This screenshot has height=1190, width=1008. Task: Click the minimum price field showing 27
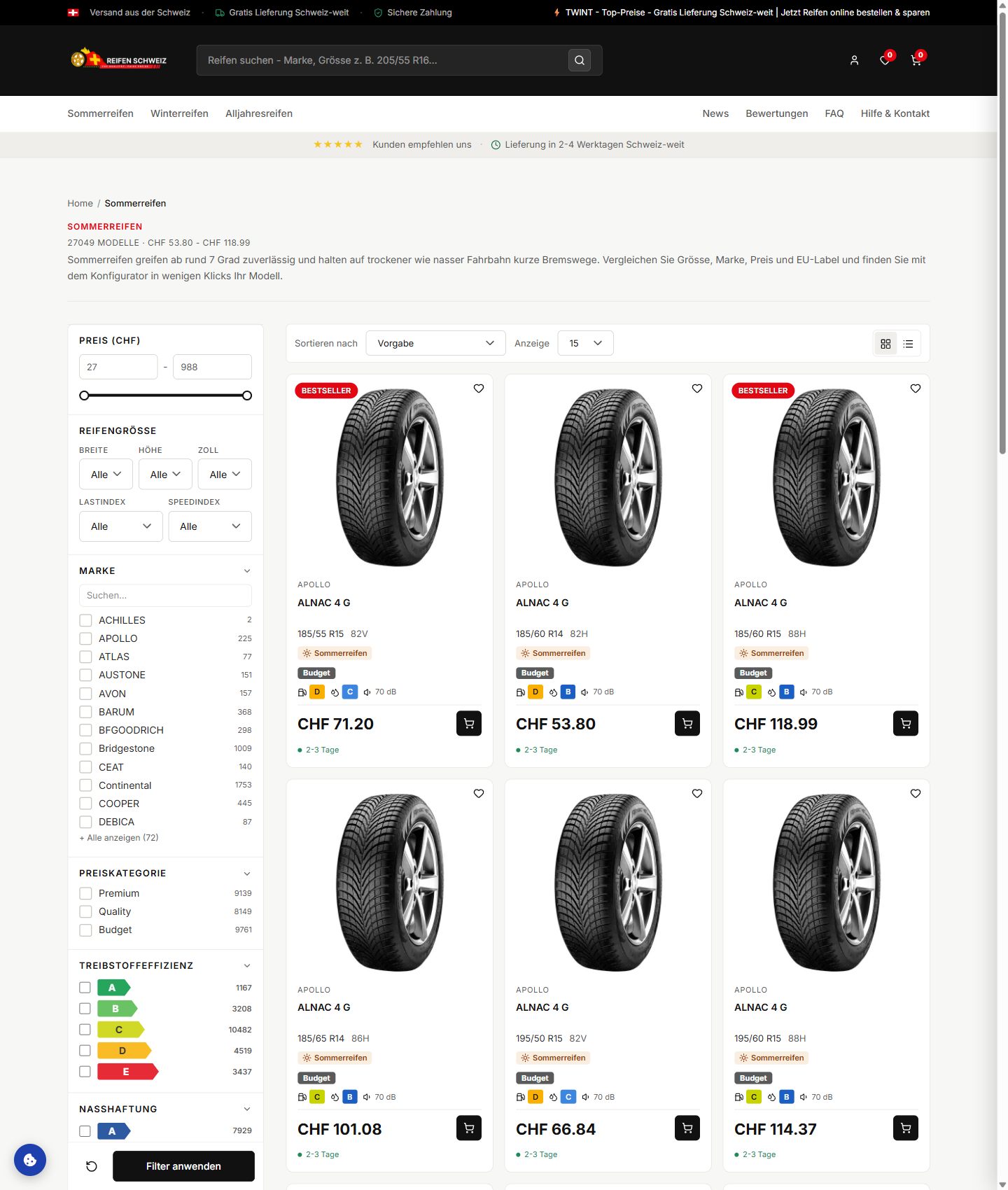pos(118,367)
